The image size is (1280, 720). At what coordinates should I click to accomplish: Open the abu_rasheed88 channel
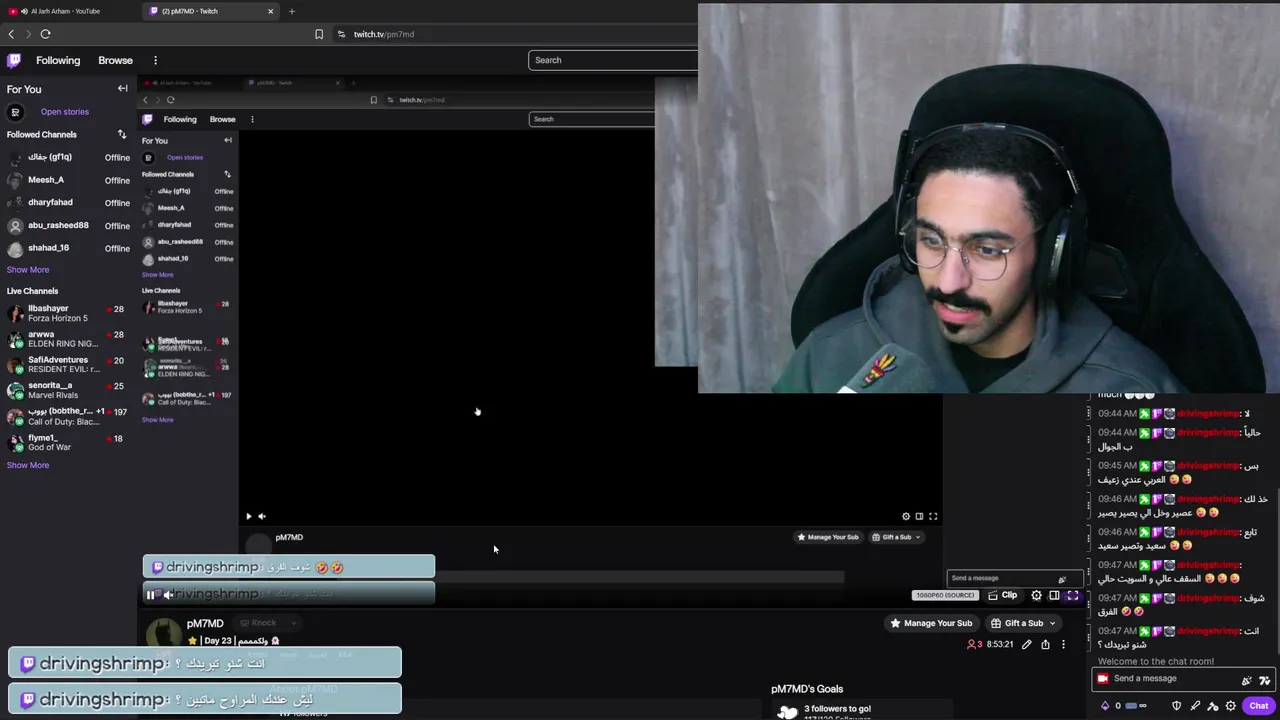(x=68, y=225)
